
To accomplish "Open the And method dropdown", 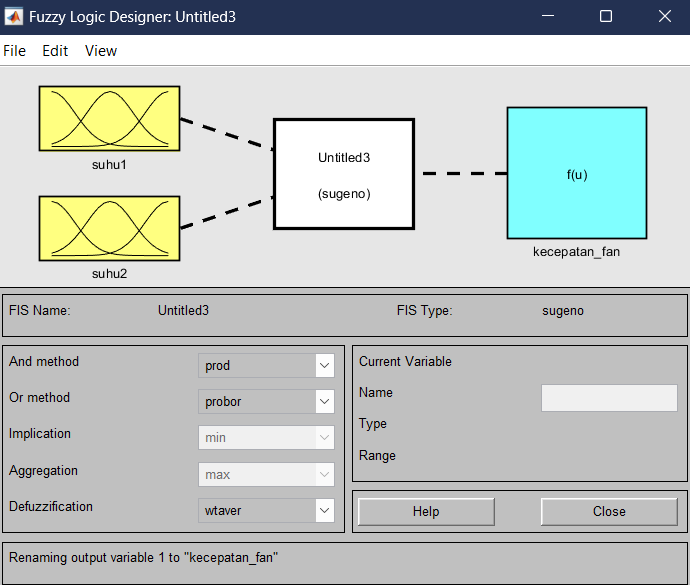I will tap(266, 365).
